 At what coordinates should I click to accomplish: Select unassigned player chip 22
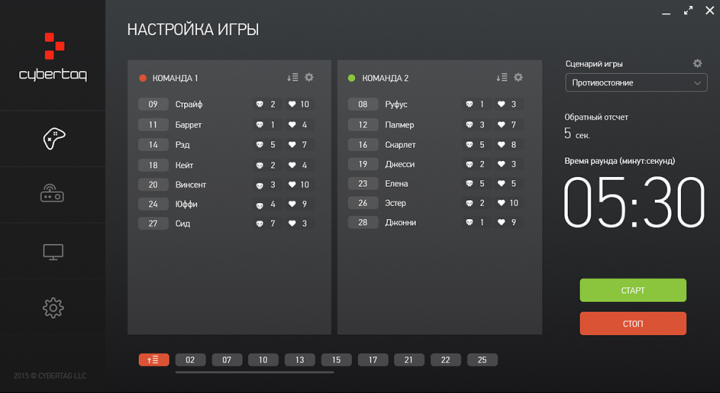click(x=445, y=360)
